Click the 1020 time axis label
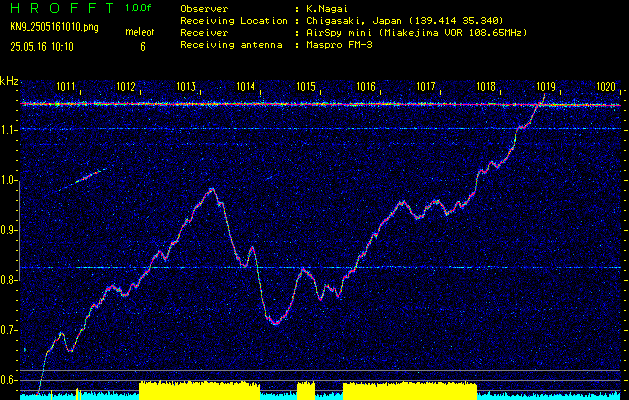This screenshot has width=629, height=400. tap(606, 86)
